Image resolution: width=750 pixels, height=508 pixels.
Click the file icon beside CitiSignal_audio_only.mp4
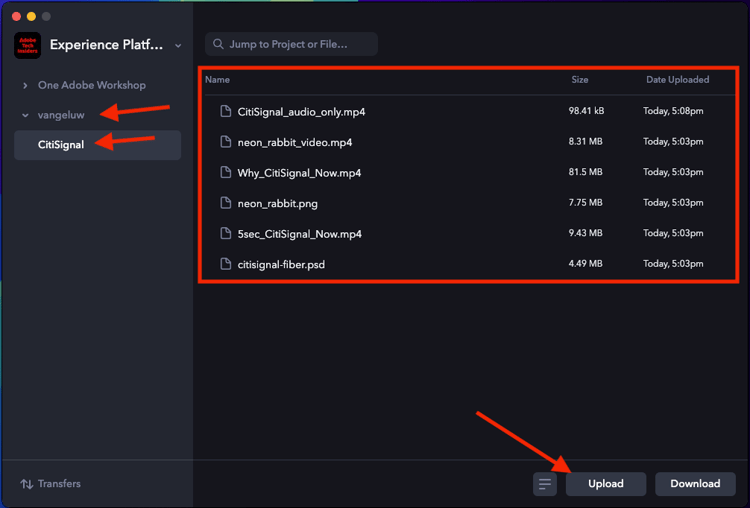226,111
